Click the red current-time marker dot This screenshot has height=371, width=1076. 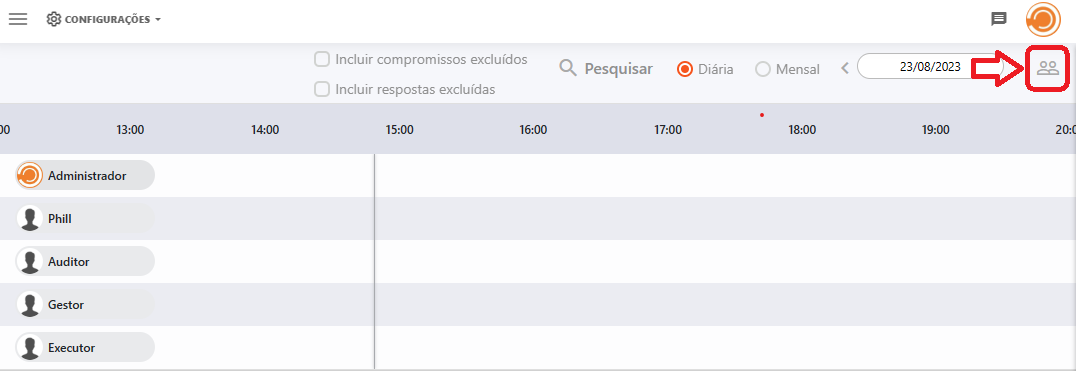pyautogui.click(x=762, y=115)
